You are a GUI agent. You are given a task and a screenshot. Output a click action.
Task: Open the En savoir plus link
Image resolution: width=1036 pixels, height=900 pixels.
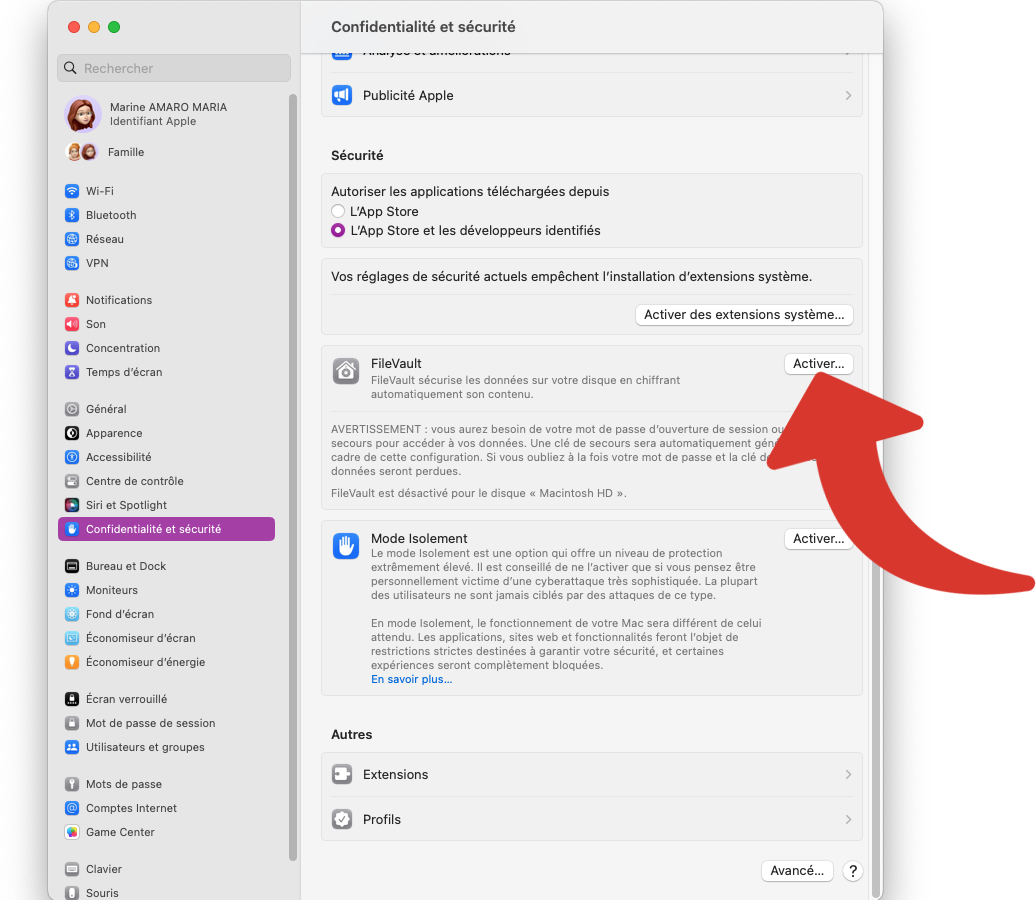[412, 679]
